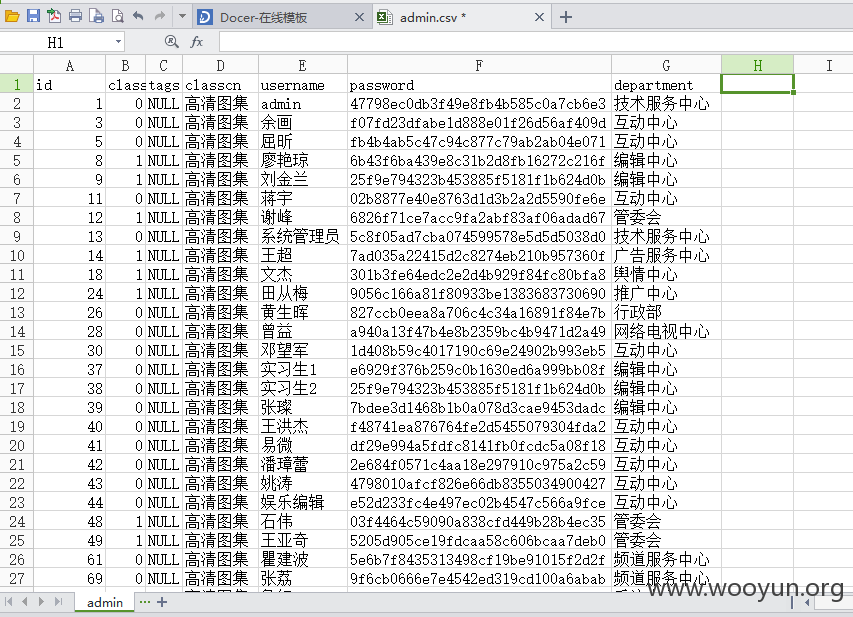Click the username cell '田从梅'
The height and width of the screenshot is (617, 853).
point(302,294)
